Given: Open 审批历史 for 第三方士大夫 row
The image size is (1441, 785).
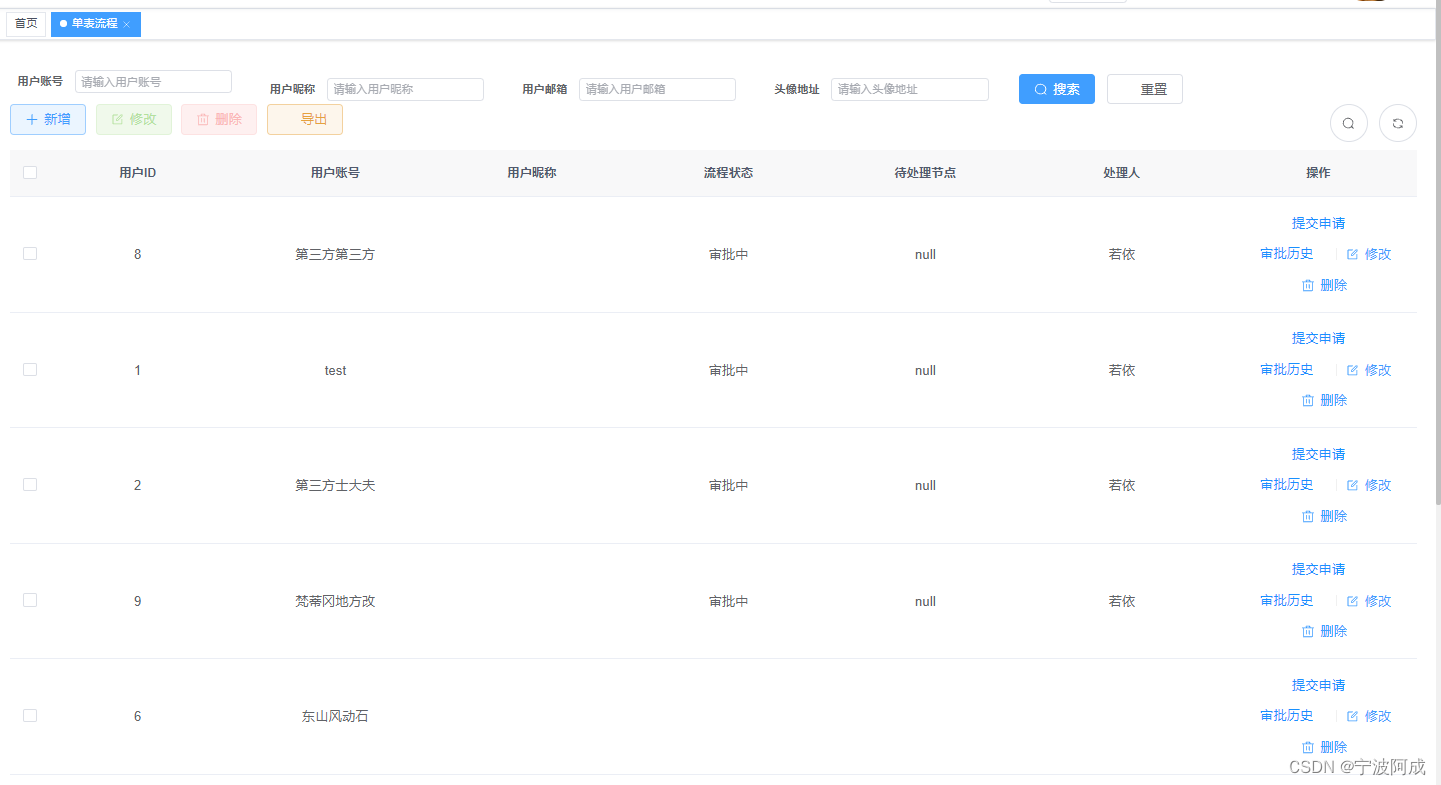Looking at the screenshot, I should [1286, 484].
